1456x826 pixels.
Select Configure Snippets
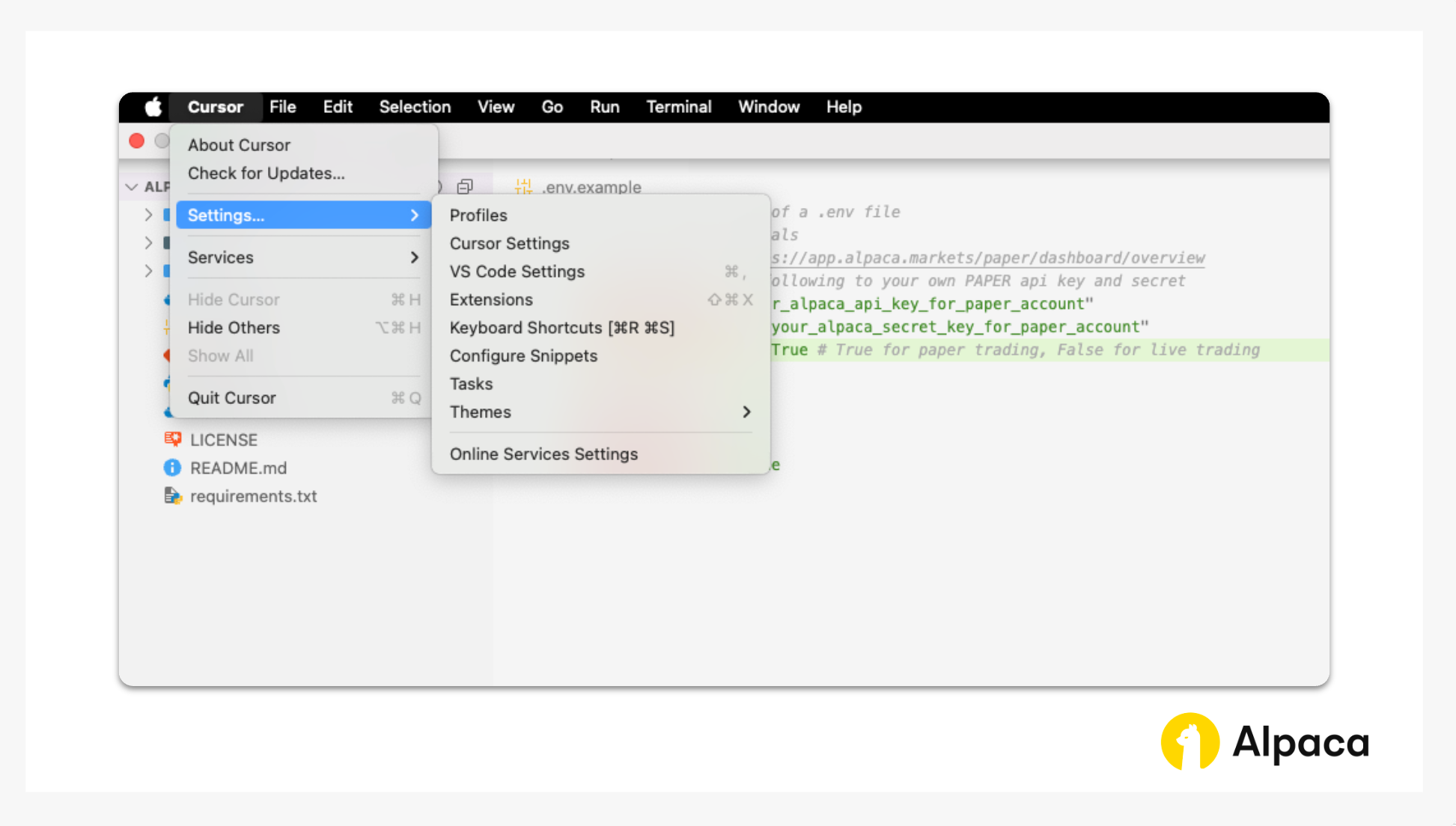pyautogui.click(x=601, y=356)
